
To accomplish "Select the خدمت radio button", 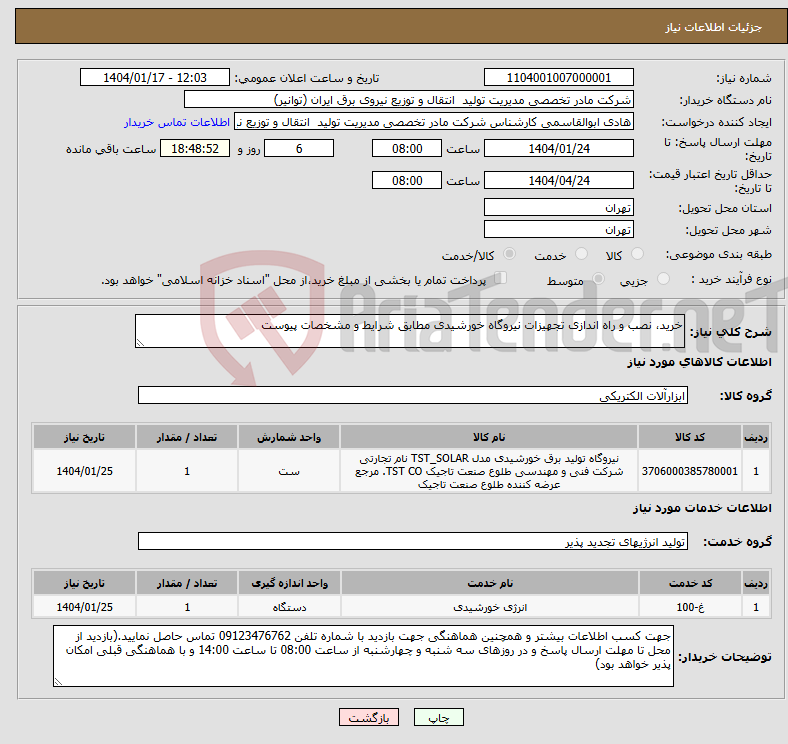I will click(581, 254).
